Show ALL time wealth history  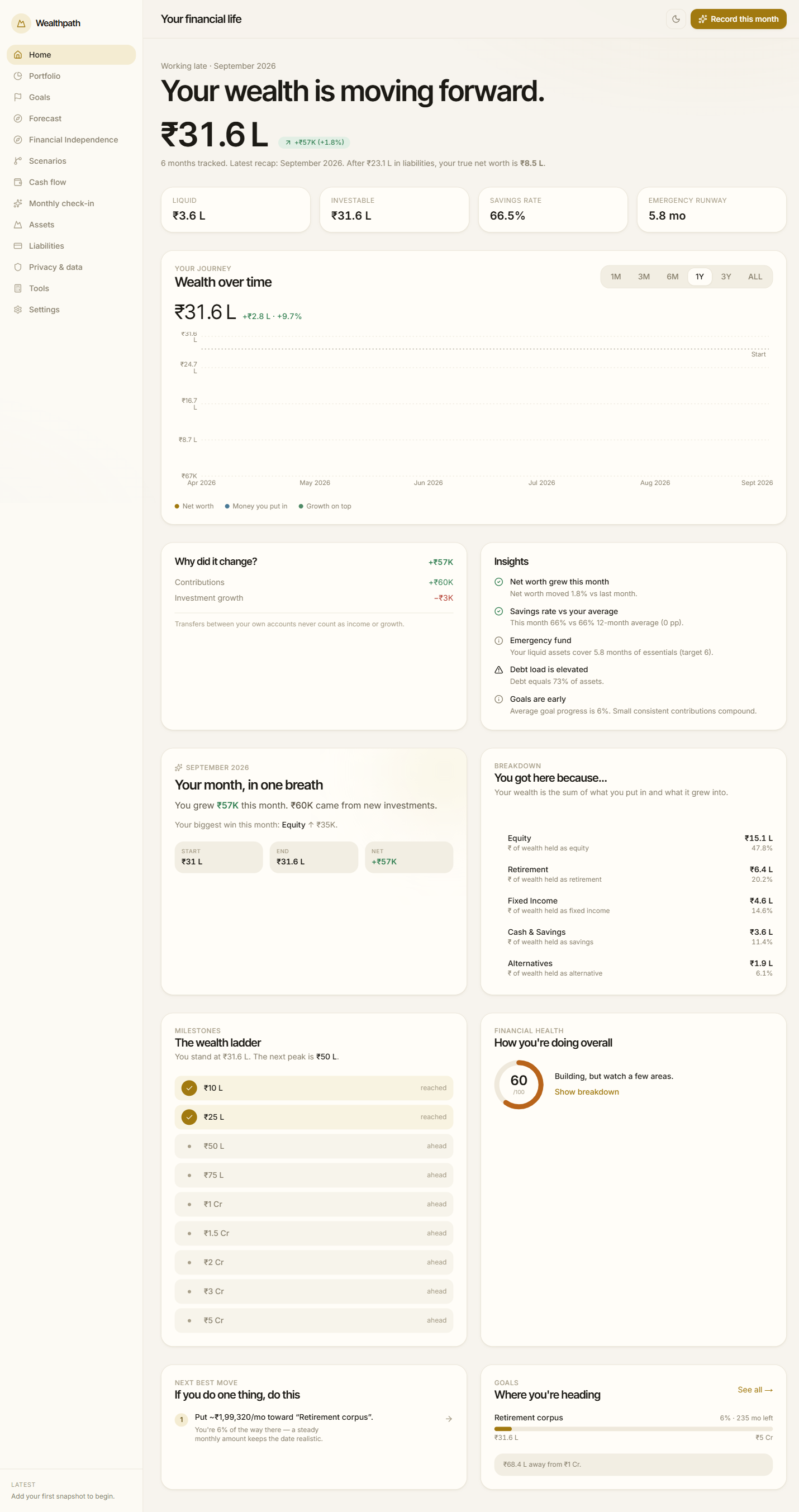click(x=755, y=277)
